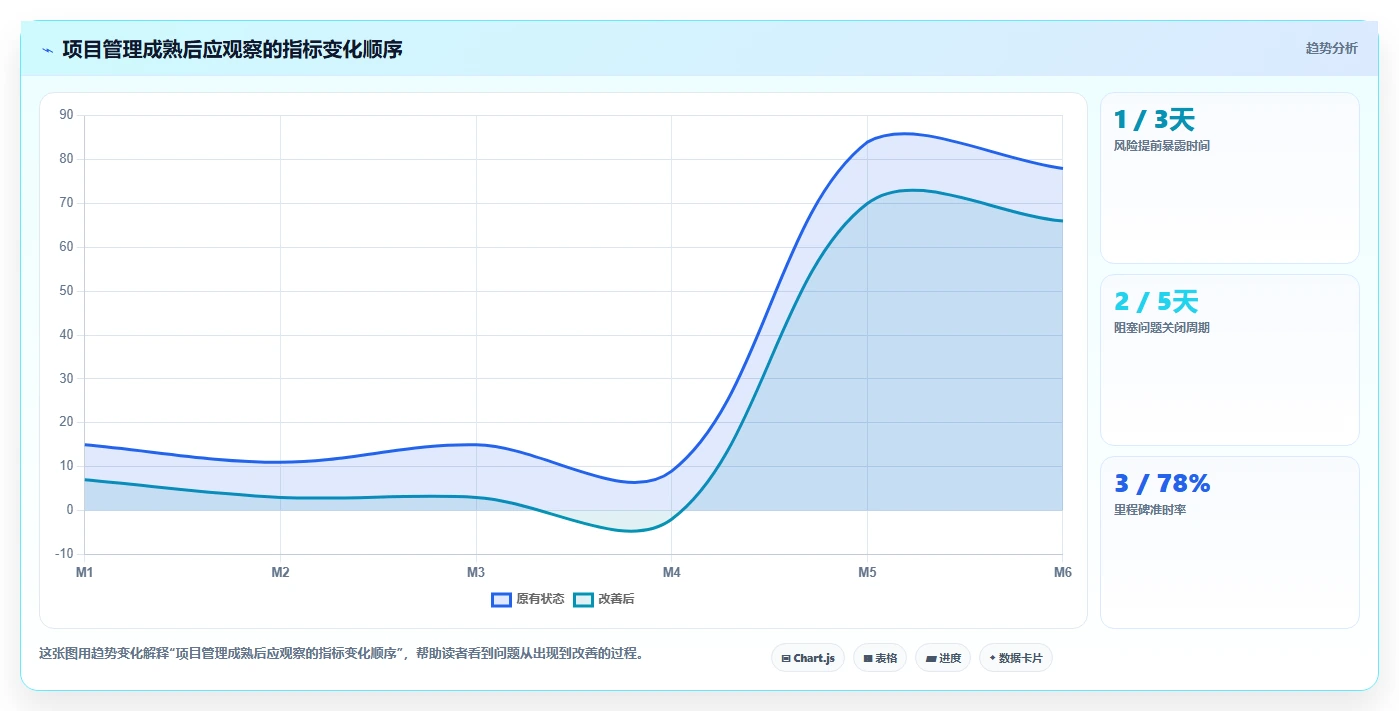Viewport: 1399px width, 711px height.
Task: Click the 2 / 5天 value
Action: tap(1156, 302)
